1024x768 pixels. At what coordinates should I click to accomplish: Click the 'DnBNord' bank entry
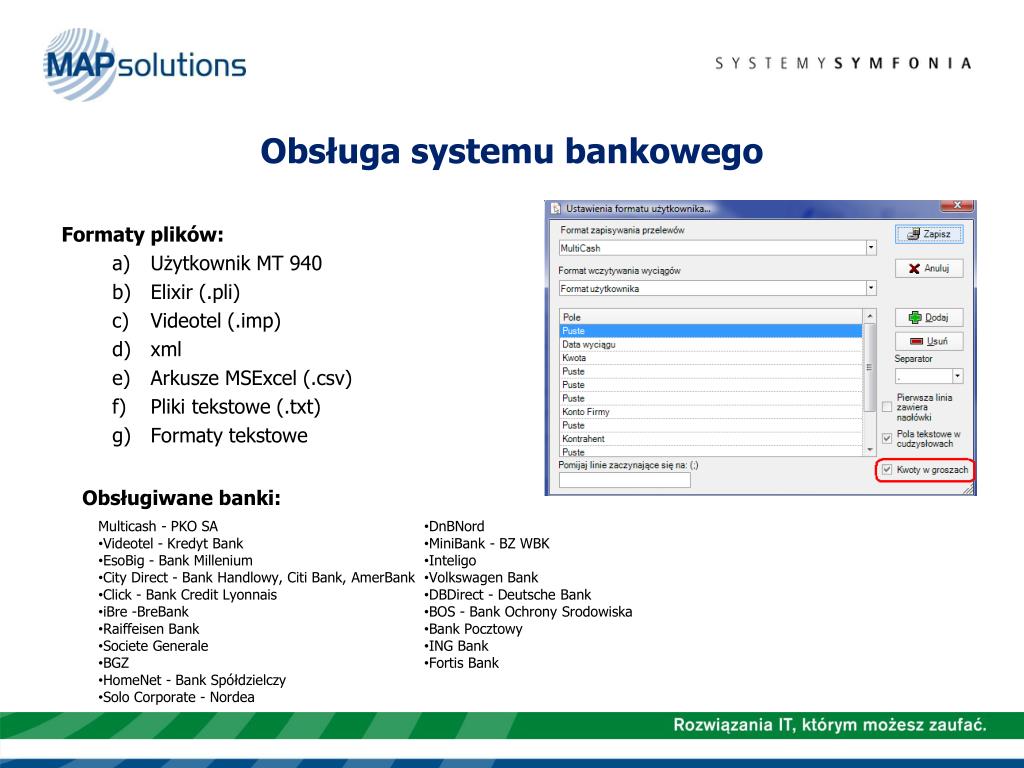pos(455,526)
